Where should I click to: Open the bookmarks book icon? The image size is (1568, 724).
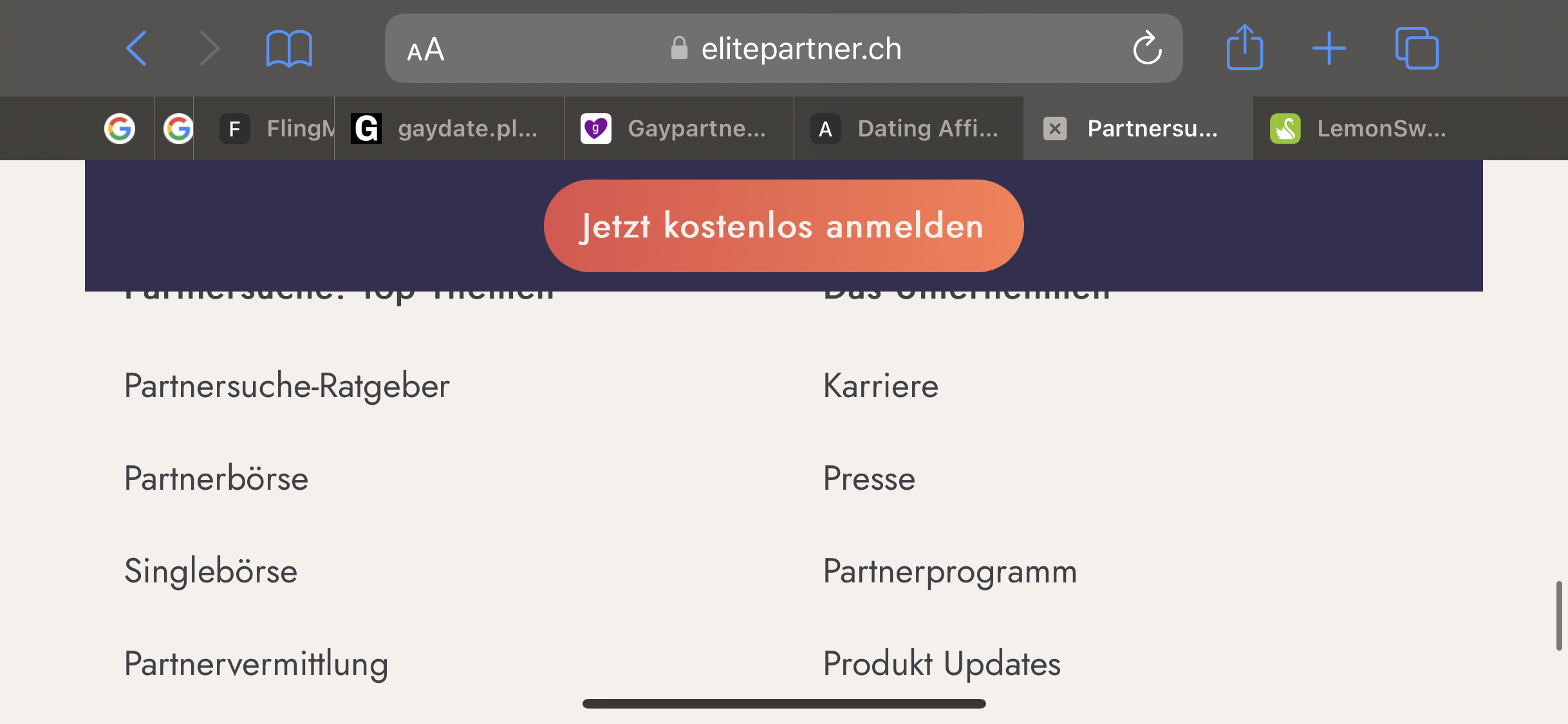click(x=289, y=48)
